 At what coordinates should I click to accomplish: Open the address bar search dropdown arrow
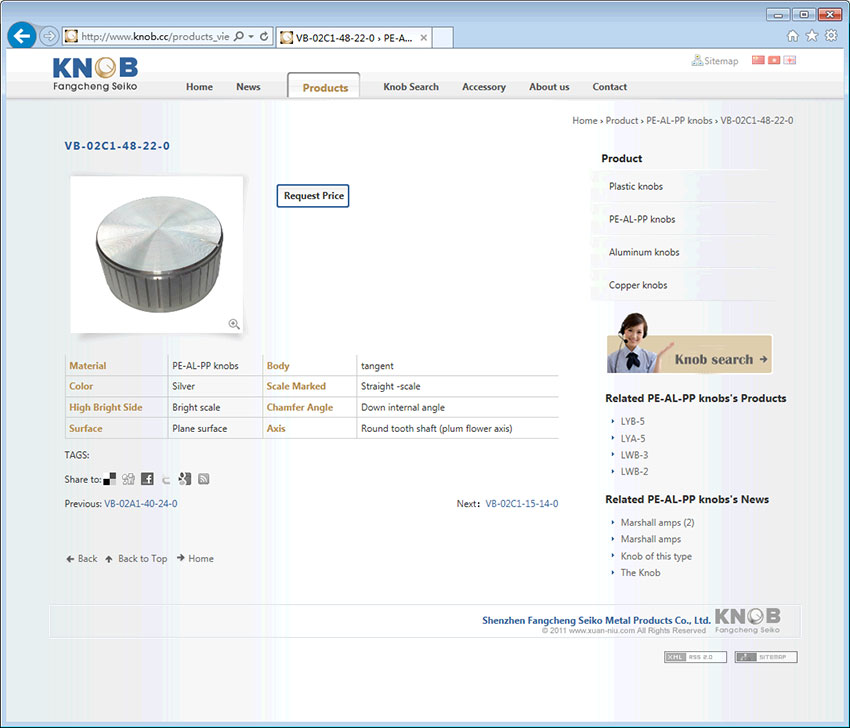click(x=250, y=37)
